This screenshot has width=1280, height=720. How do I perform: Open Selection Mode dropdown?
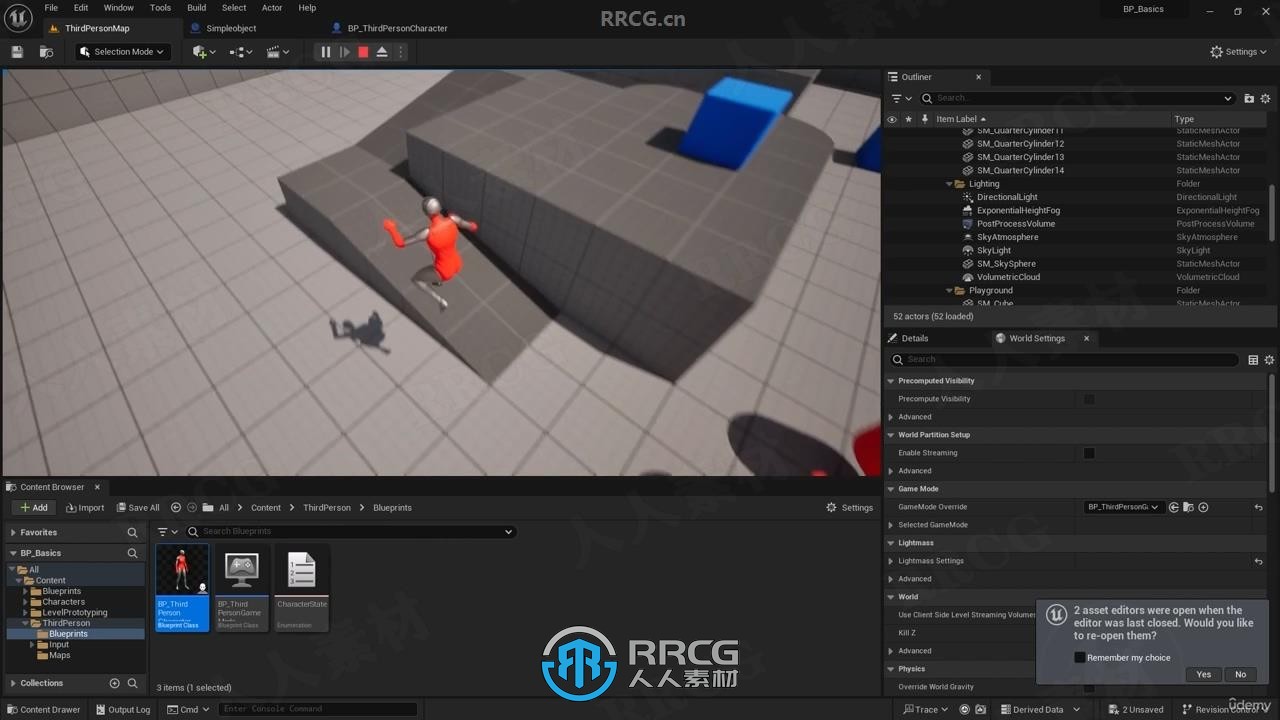coord(122,52)
